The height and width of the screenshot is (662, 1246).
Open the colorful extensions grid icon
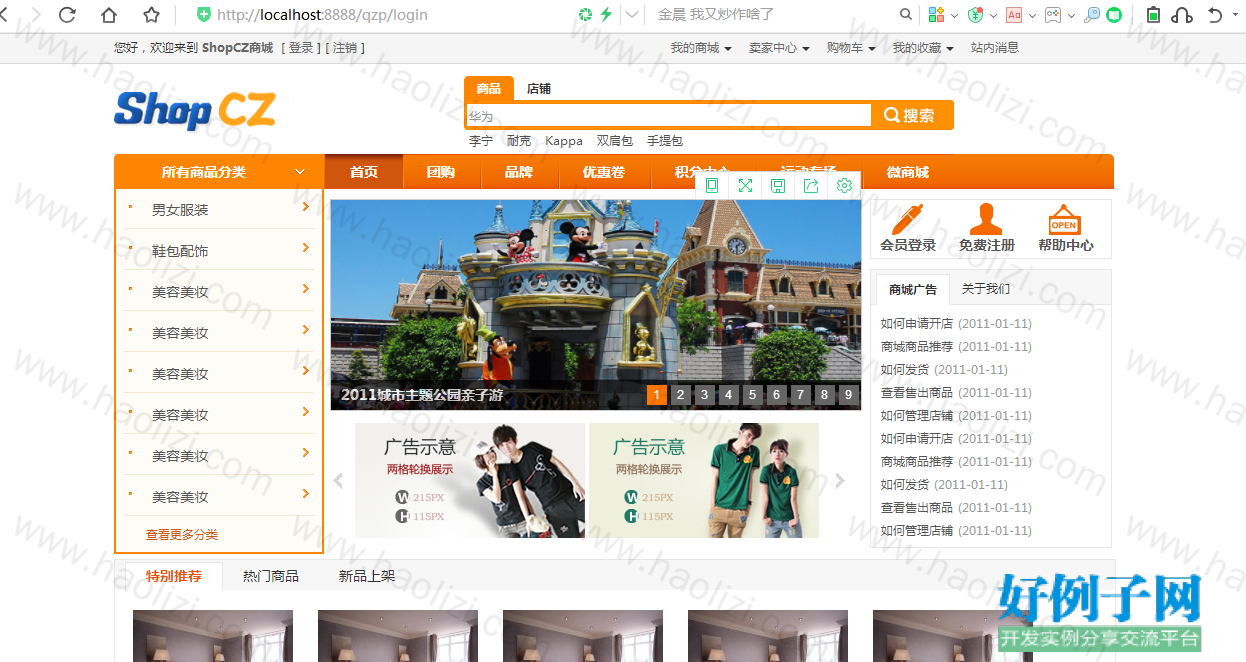(937, 15)
